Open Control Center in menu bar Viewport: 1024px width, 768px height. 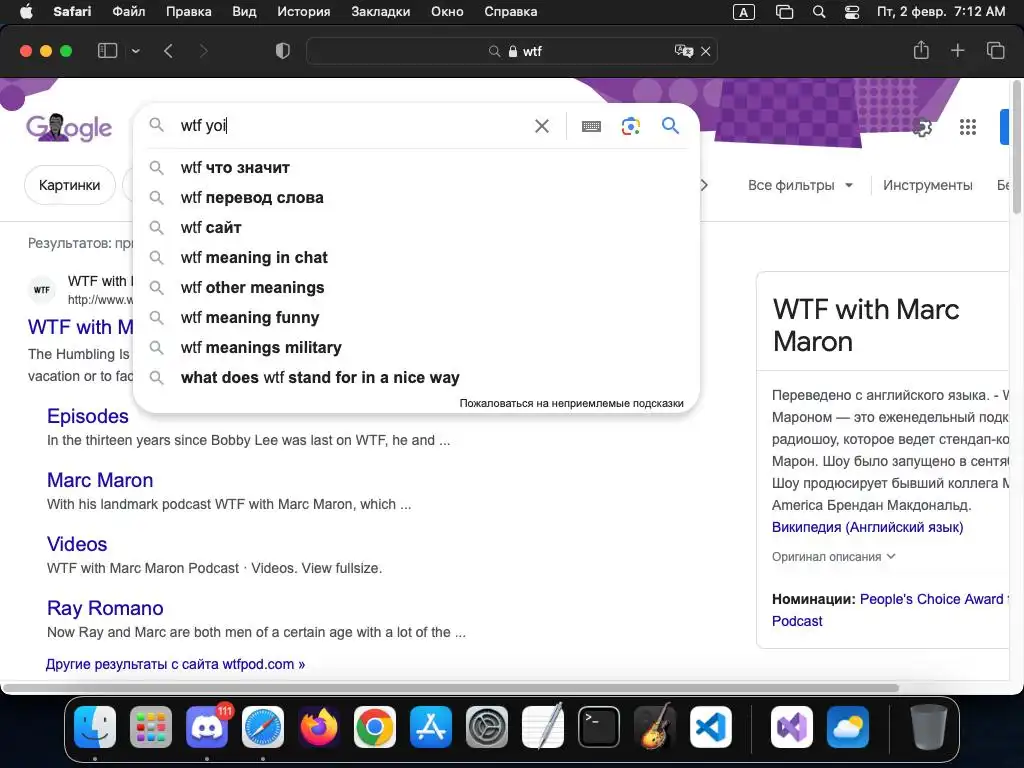tap(852, 12)
